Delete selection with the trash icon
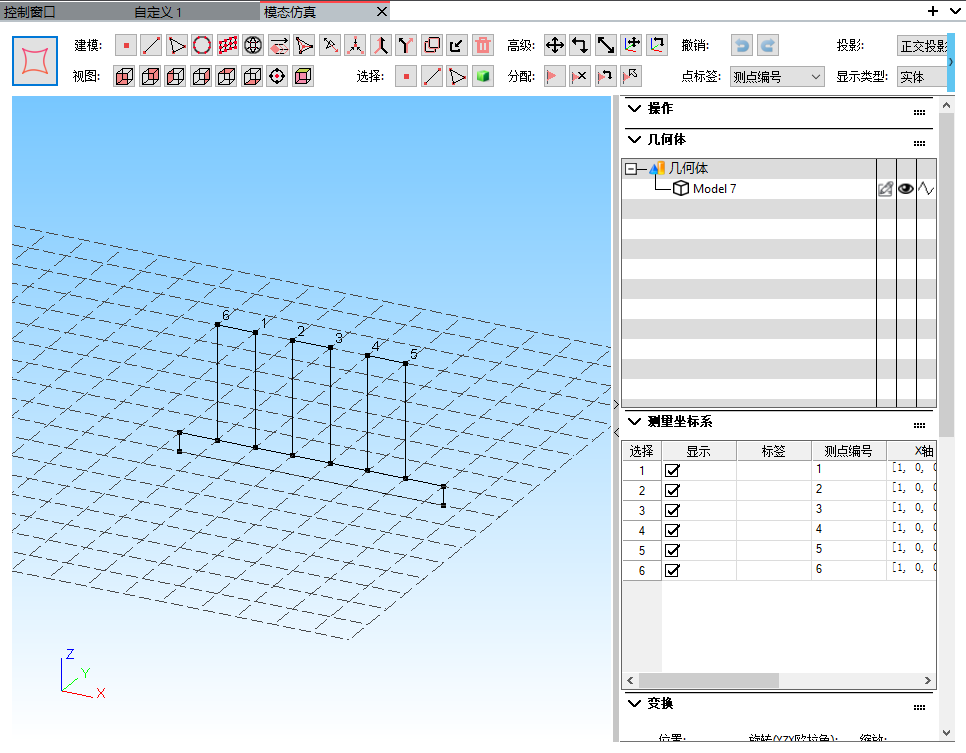Screen dimensions: 966x753 coord(484,45)
